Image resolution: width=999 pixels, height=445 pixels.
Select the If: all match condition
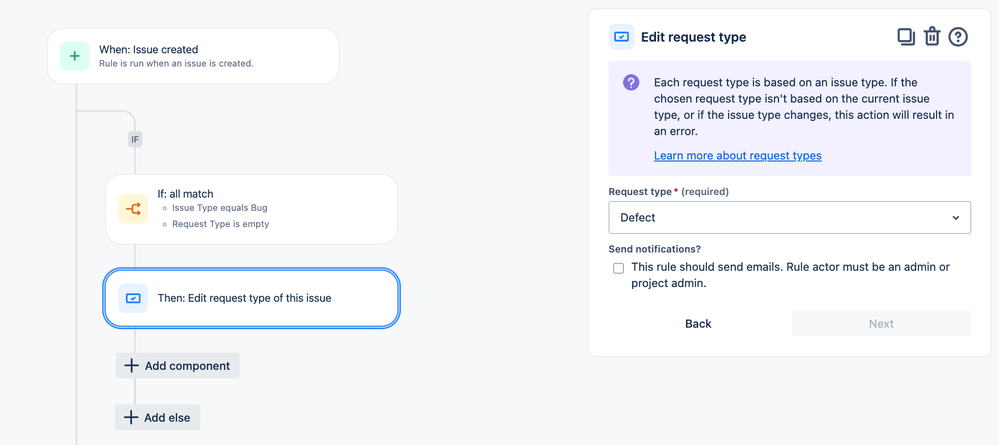click(252, 208)
